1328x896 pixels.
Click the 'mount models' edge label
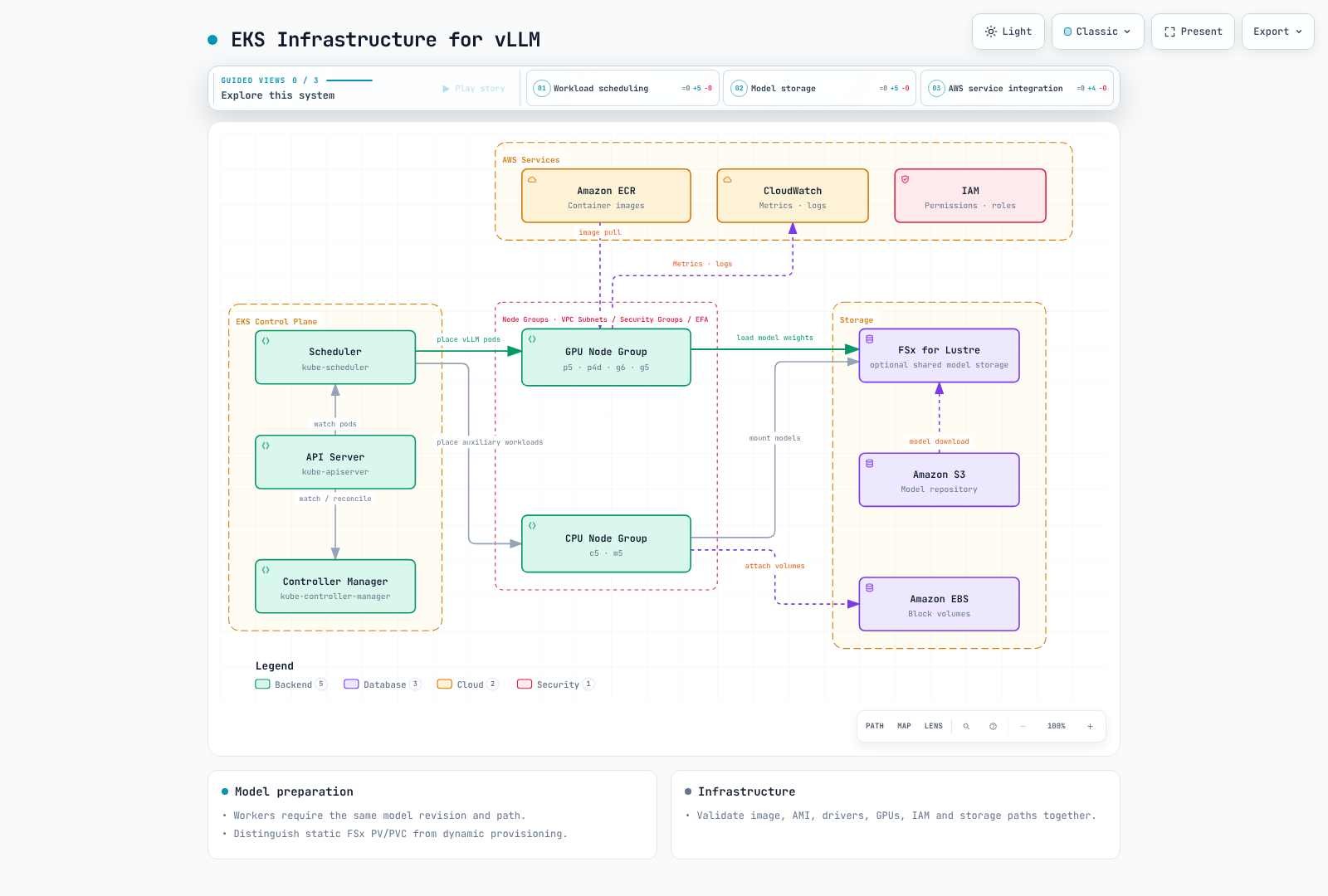tap(774, 438)
